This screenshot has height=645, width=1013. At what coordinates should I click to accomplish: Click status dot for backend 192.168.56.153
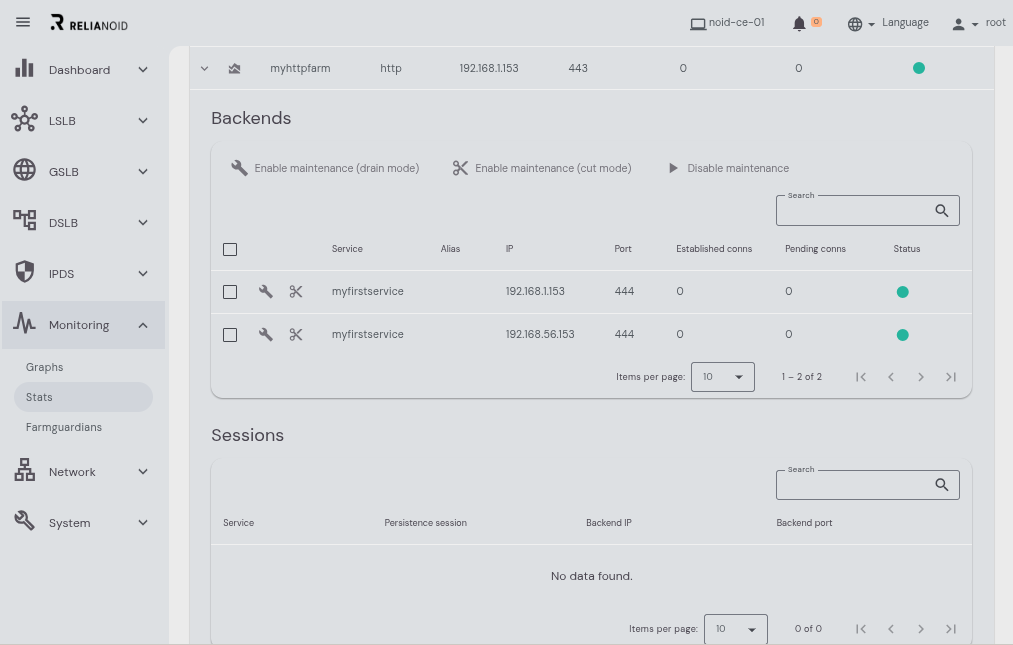coord(903,335)
